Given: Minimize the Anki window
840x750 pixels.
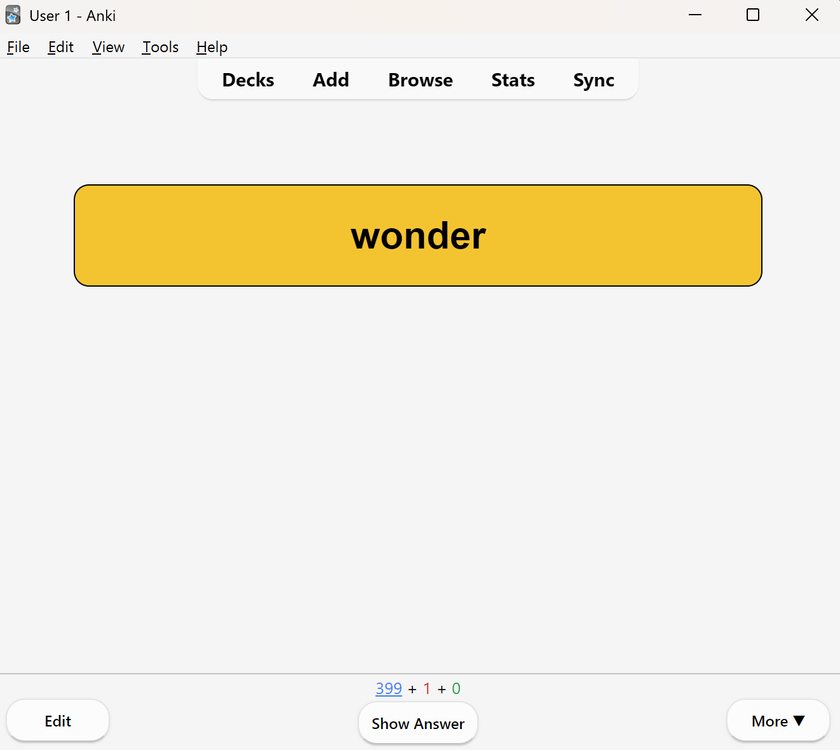Looking at the screenshot, I should click(x=695, y=15).
